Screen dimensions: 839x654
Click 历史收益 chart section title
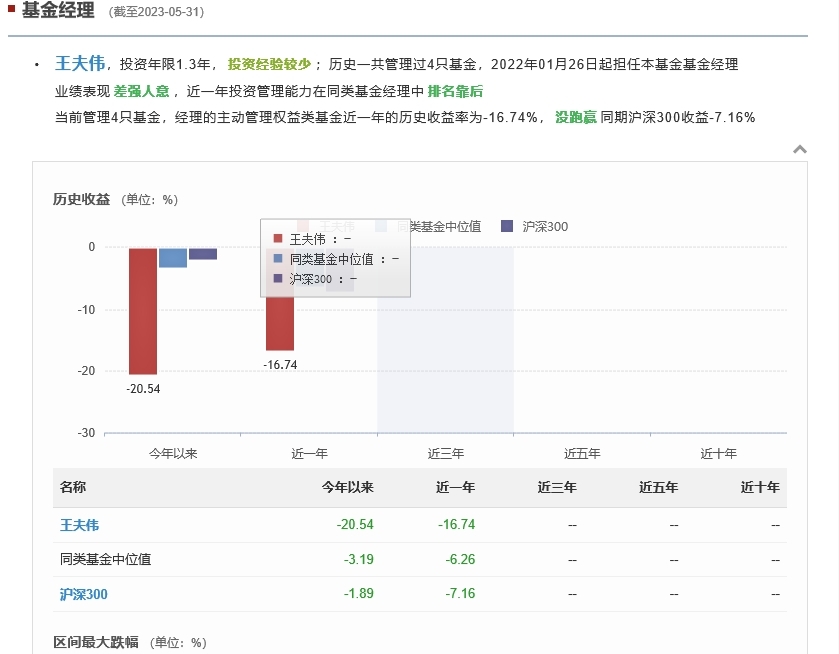tap(81, 200)
